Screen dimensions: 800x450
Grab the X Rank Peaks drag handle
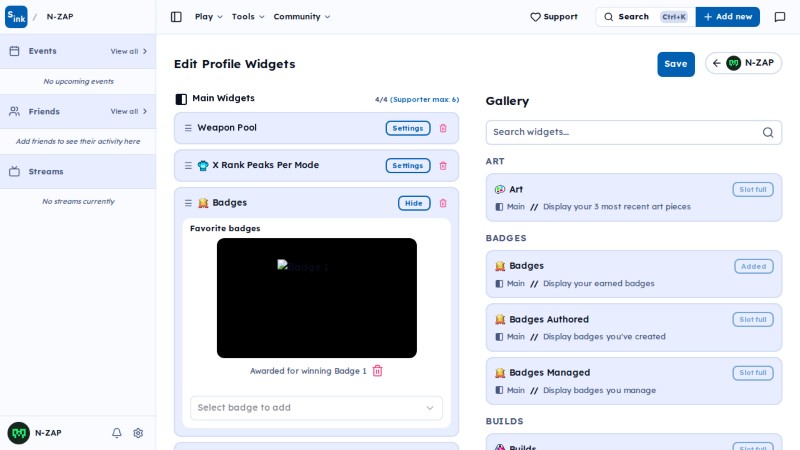pos(188,165)
